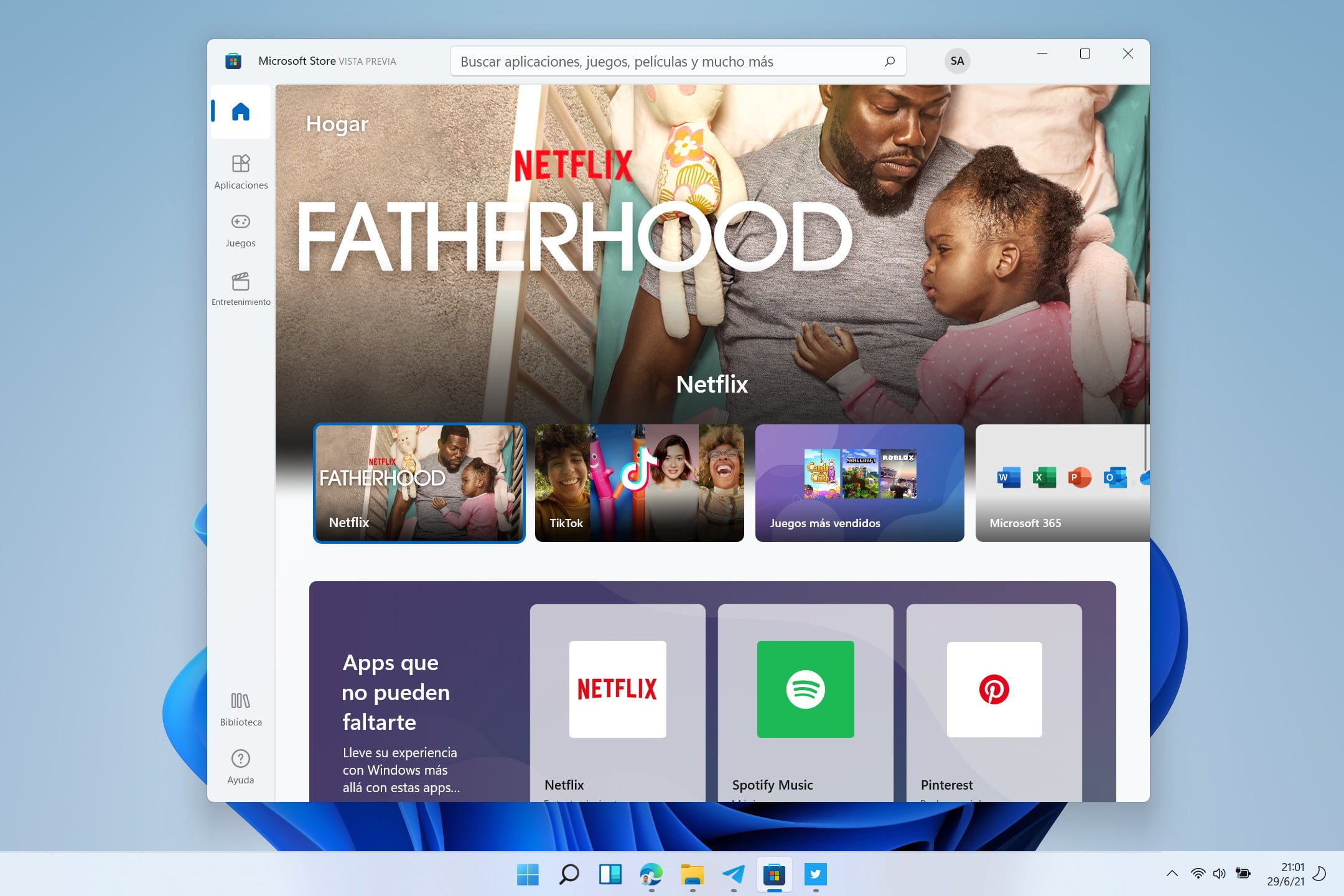Image resolution: width=1344 pixels, height=896 pixels.
Task: Click the Roblox game tile
Action: (898, 474)
